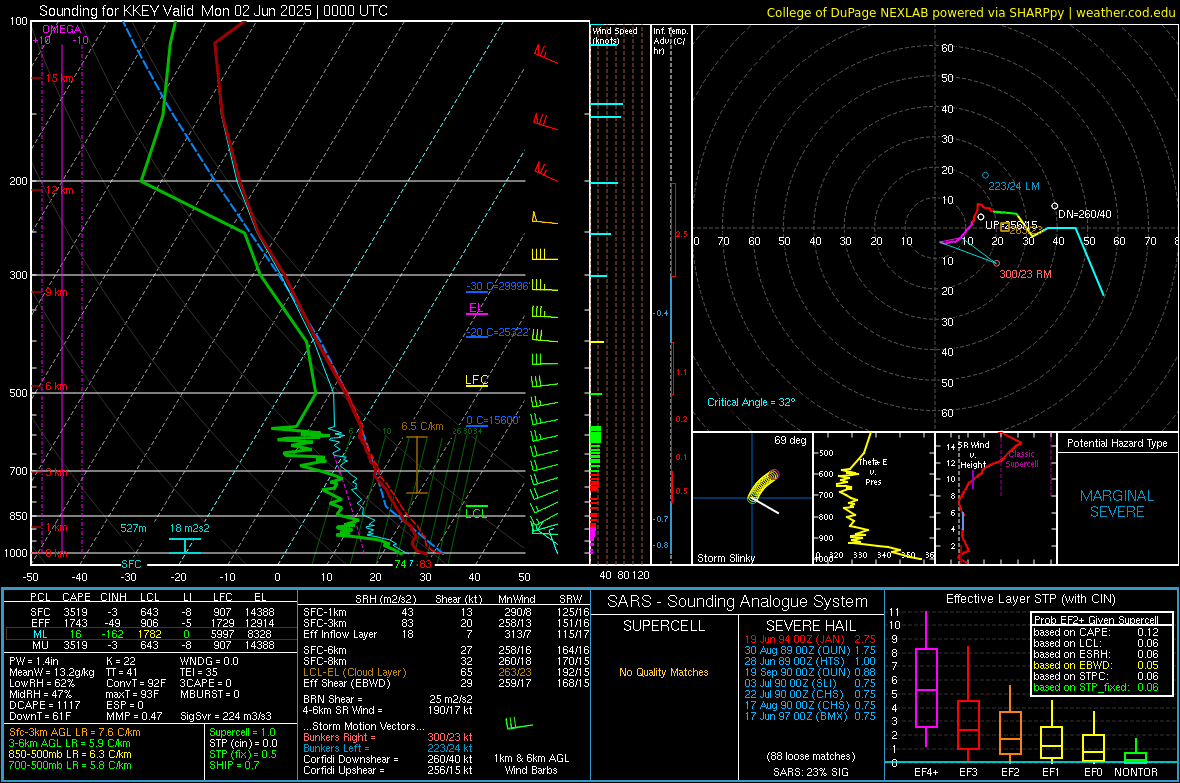Screen dimensions: 1180x783
Task: Click the Theta-E v. Pres inset label
Action: pos(873,471)
